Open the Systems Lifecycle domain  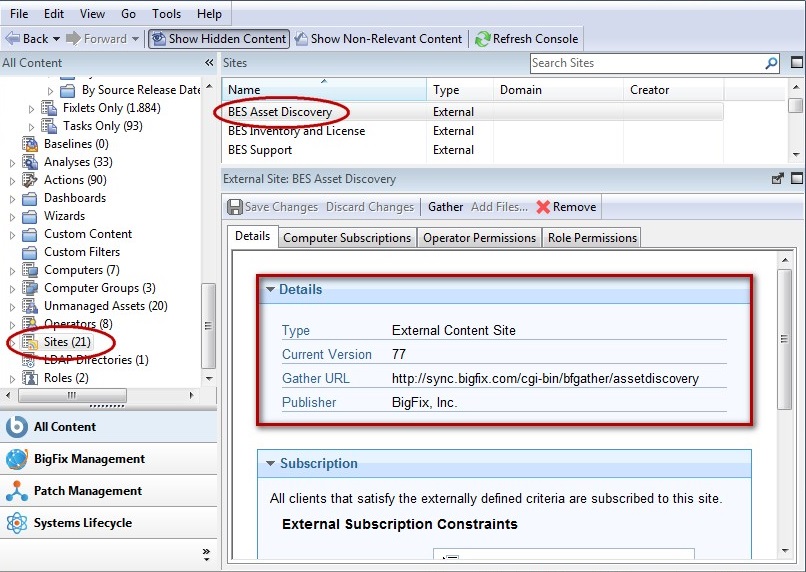[108, 523]
